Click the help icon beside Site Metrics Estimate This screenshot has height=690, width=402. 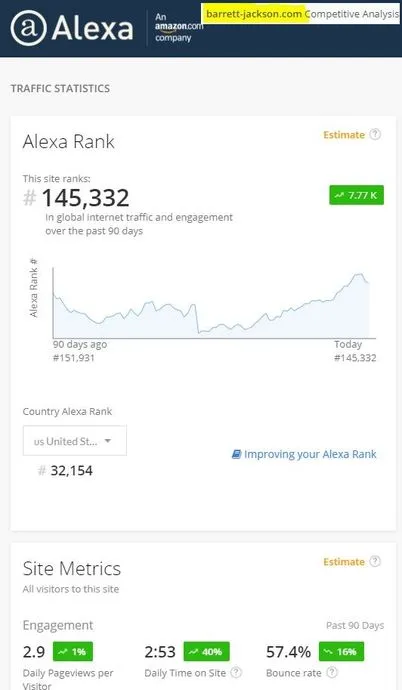pyautogui.click(x=375, y=561)
